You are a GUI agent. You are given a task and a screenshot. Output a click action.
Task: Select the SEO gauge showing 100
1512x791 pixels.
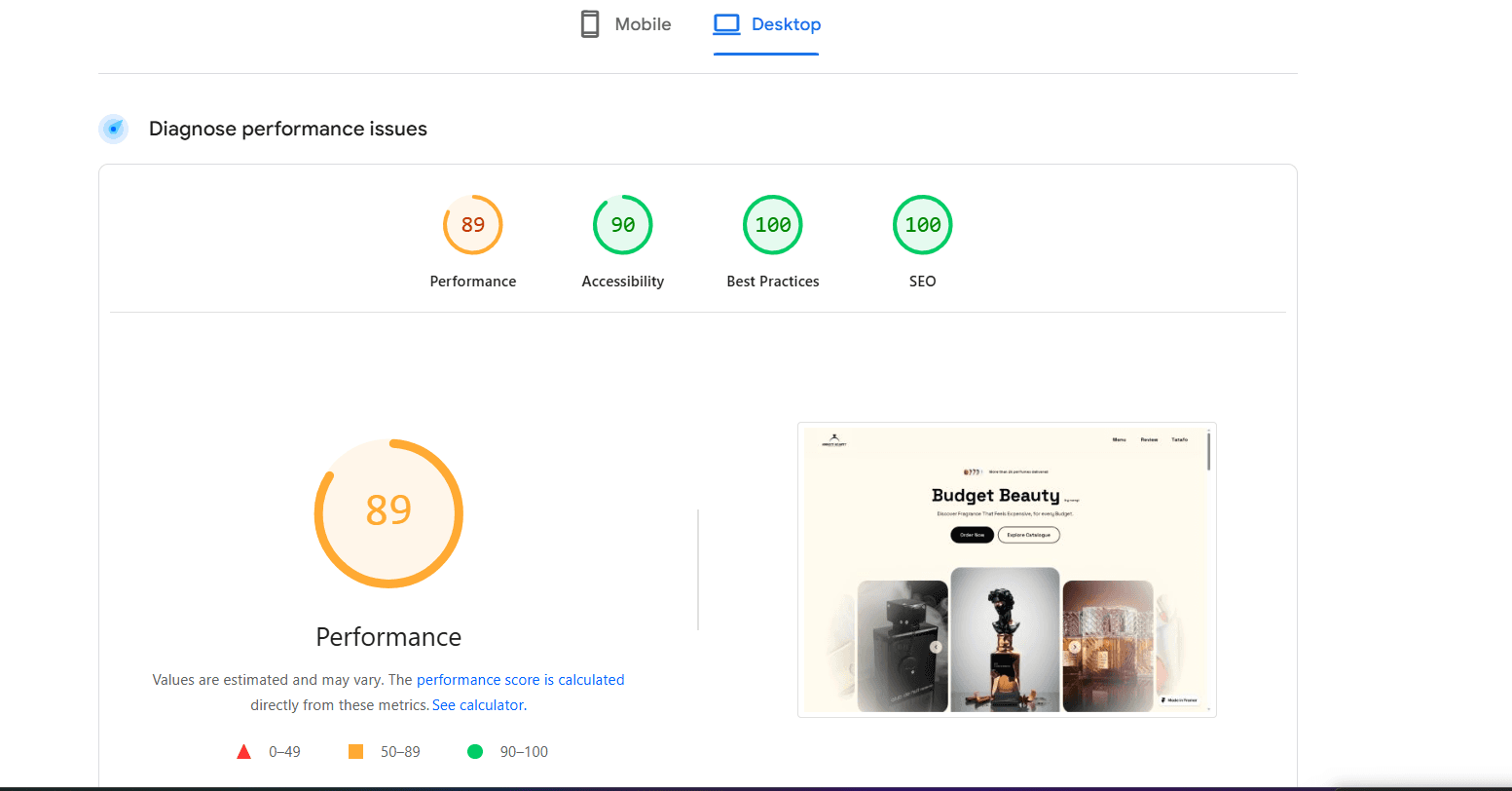tap(922, 225)
